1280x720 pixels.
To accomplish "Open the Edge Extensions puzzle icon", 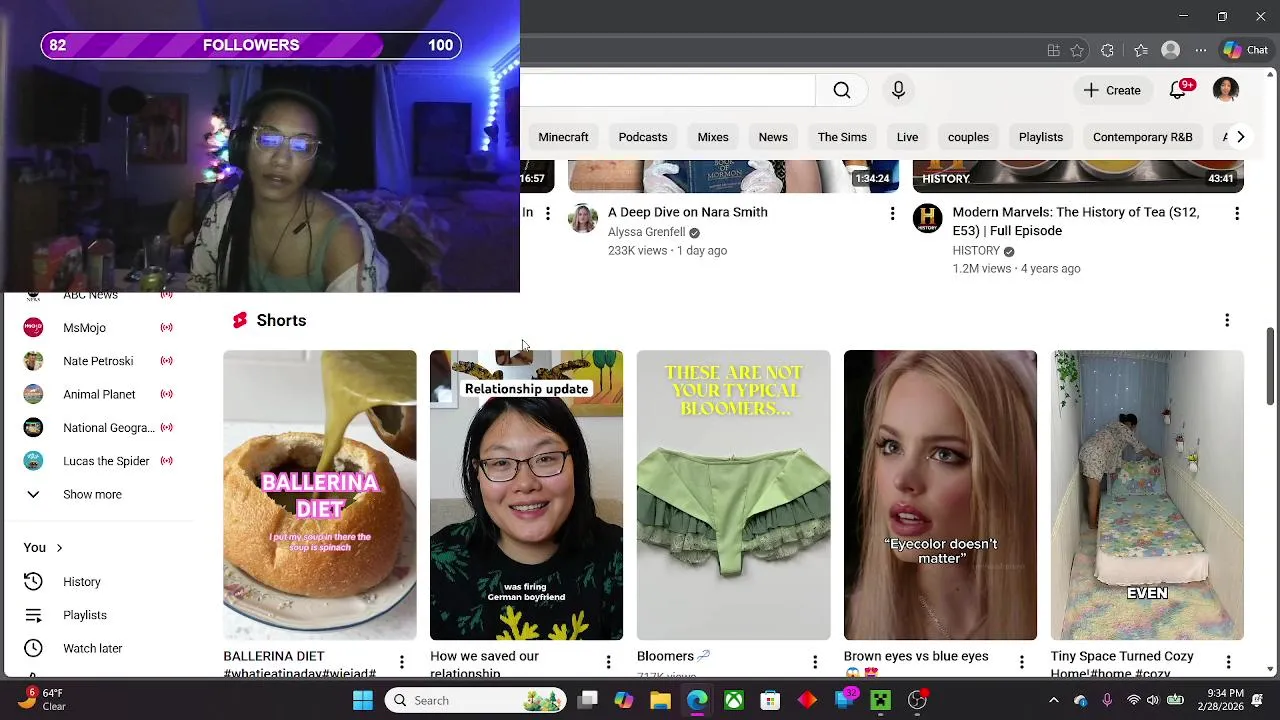I will click(1107, 50).
